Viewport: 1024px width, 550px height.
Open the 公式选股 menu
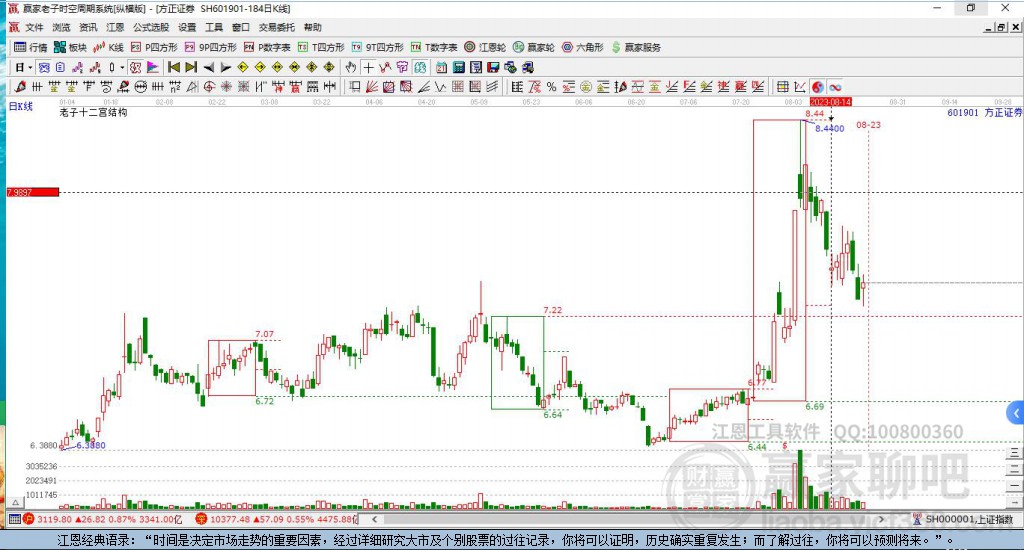[x=151, y=27]
